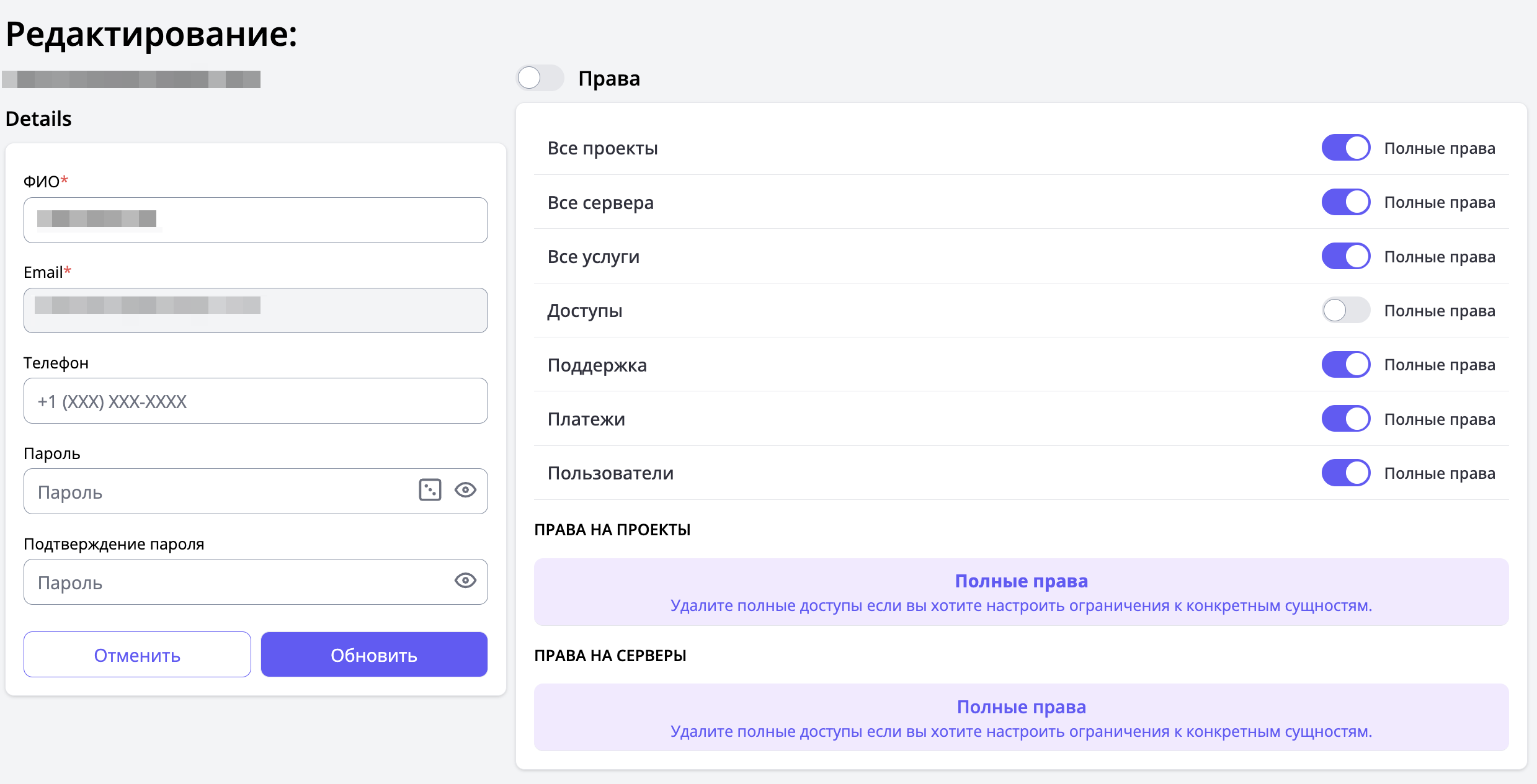Toggle Поддержка full rights switch
This screenshot has width=1537, height=784.
click(1345, 365)
